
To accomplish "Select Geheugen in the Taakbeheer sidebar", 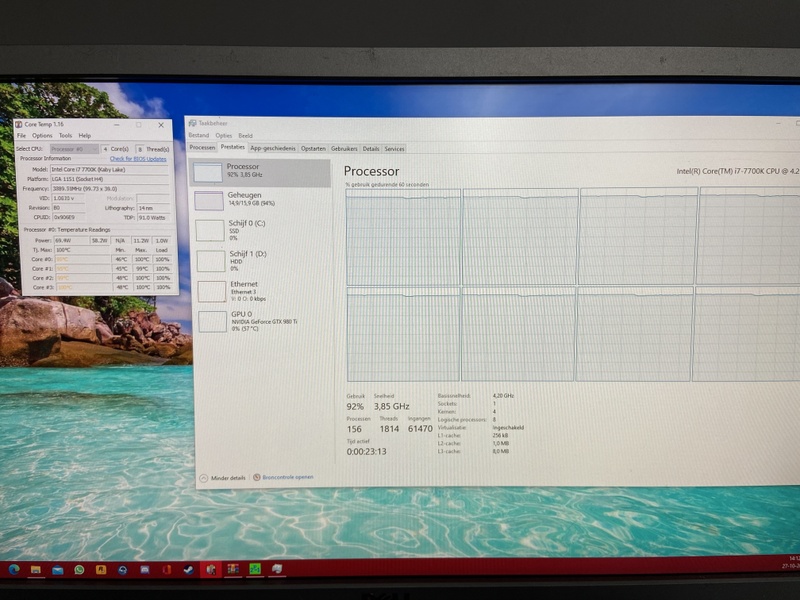I will coord(261,201).
